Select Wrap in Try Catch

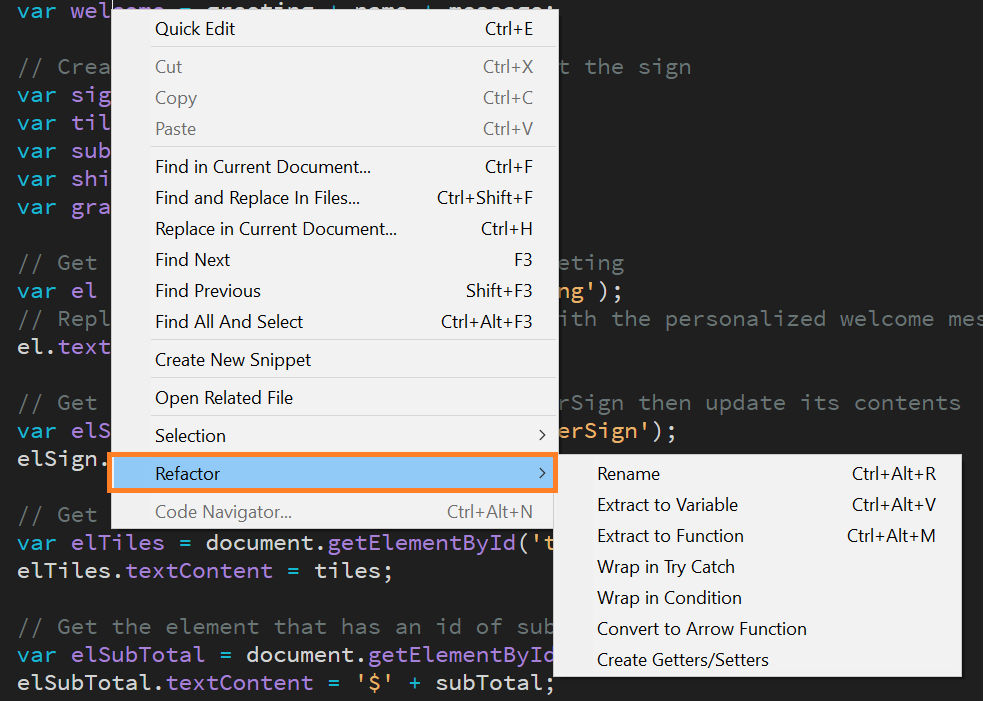666,567
